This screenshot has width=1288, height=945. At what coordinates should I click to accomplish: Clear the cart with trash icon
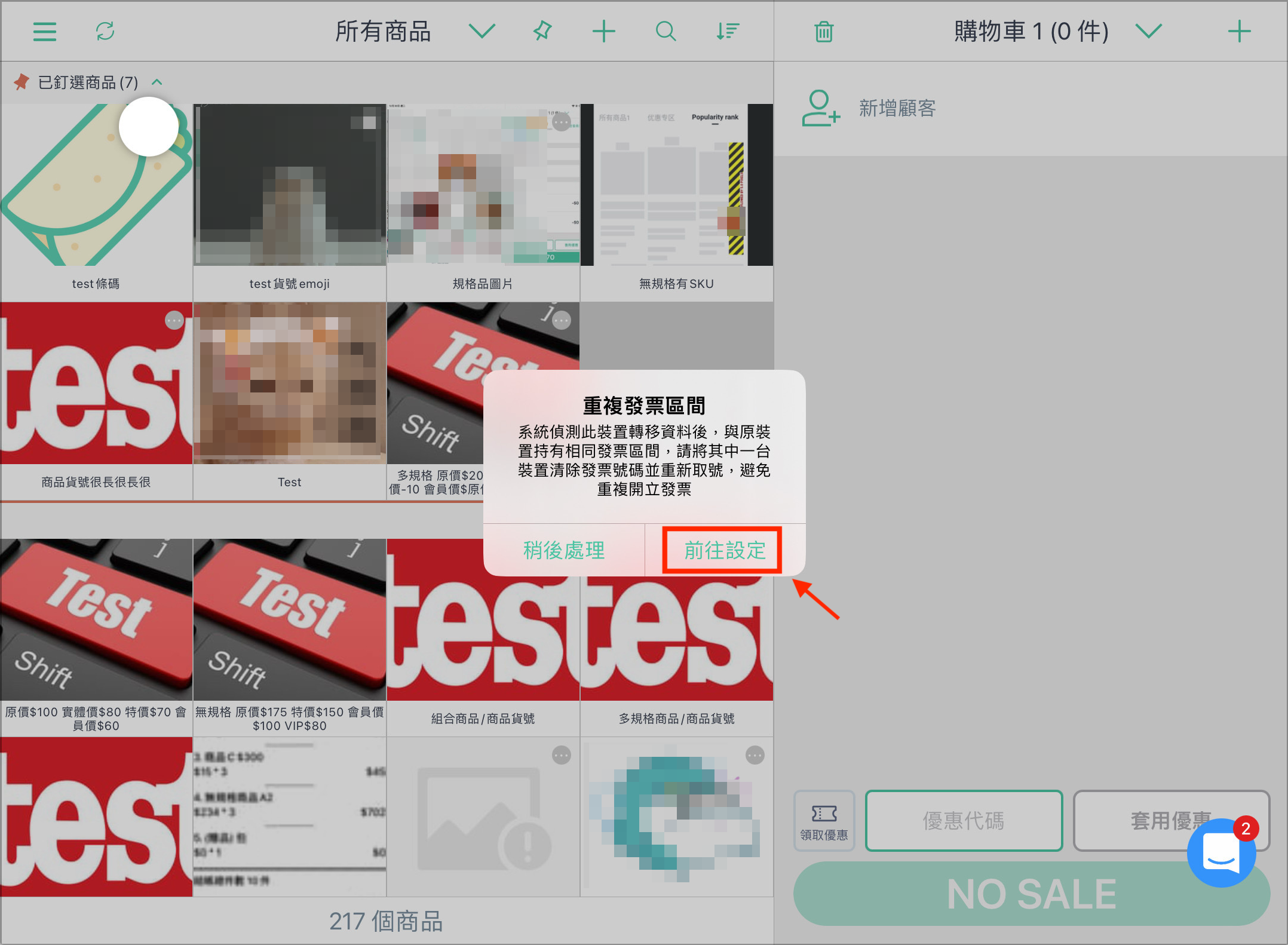tap(824, 32)
